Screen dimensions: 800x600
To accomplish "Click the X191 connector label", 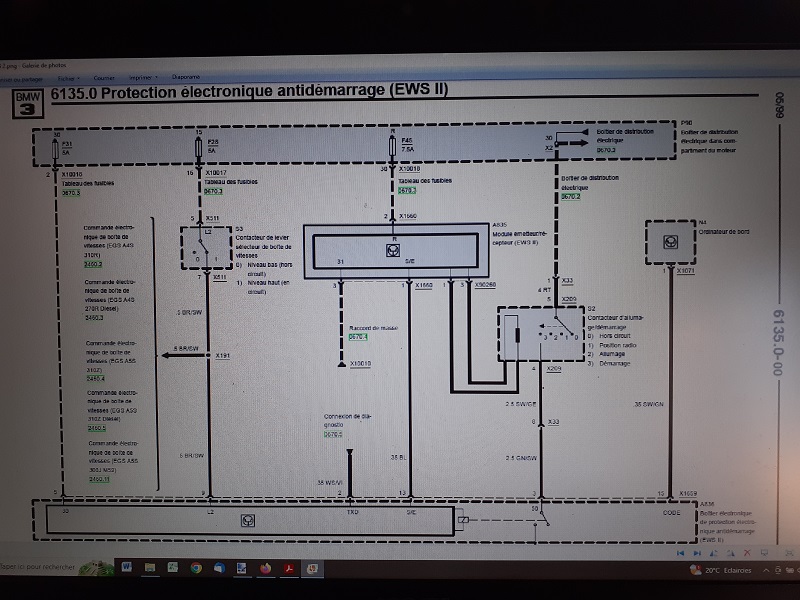I will [223, 356].
